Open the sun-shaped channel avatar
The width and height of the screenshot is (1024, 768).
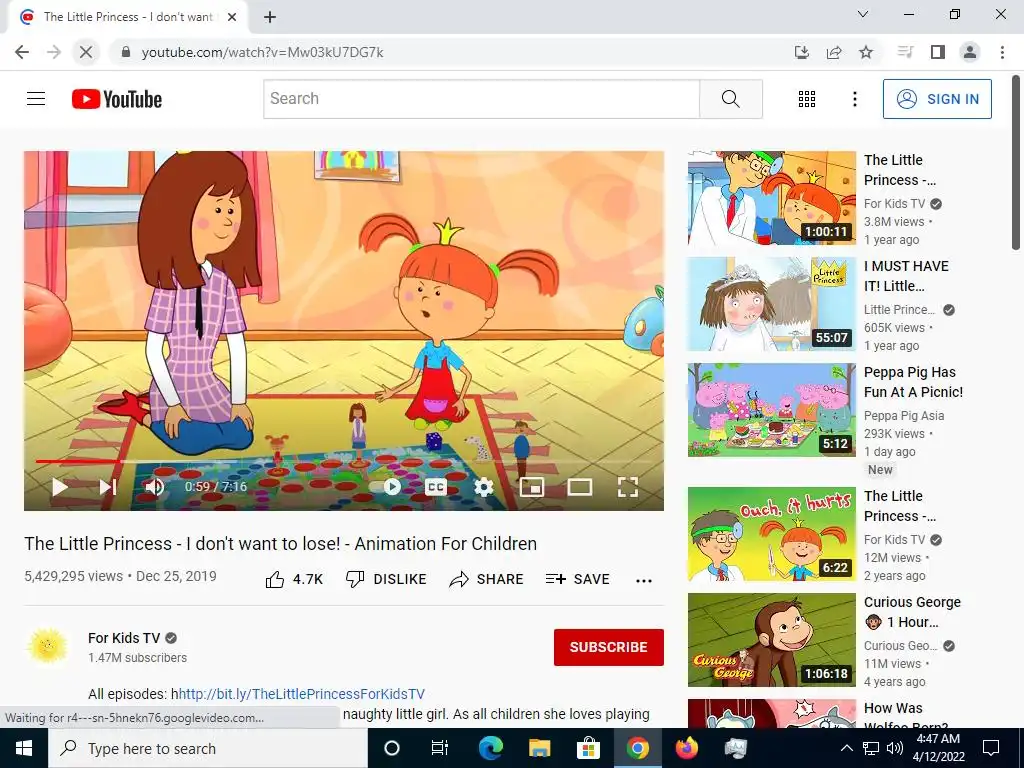(x=48, y=647)
